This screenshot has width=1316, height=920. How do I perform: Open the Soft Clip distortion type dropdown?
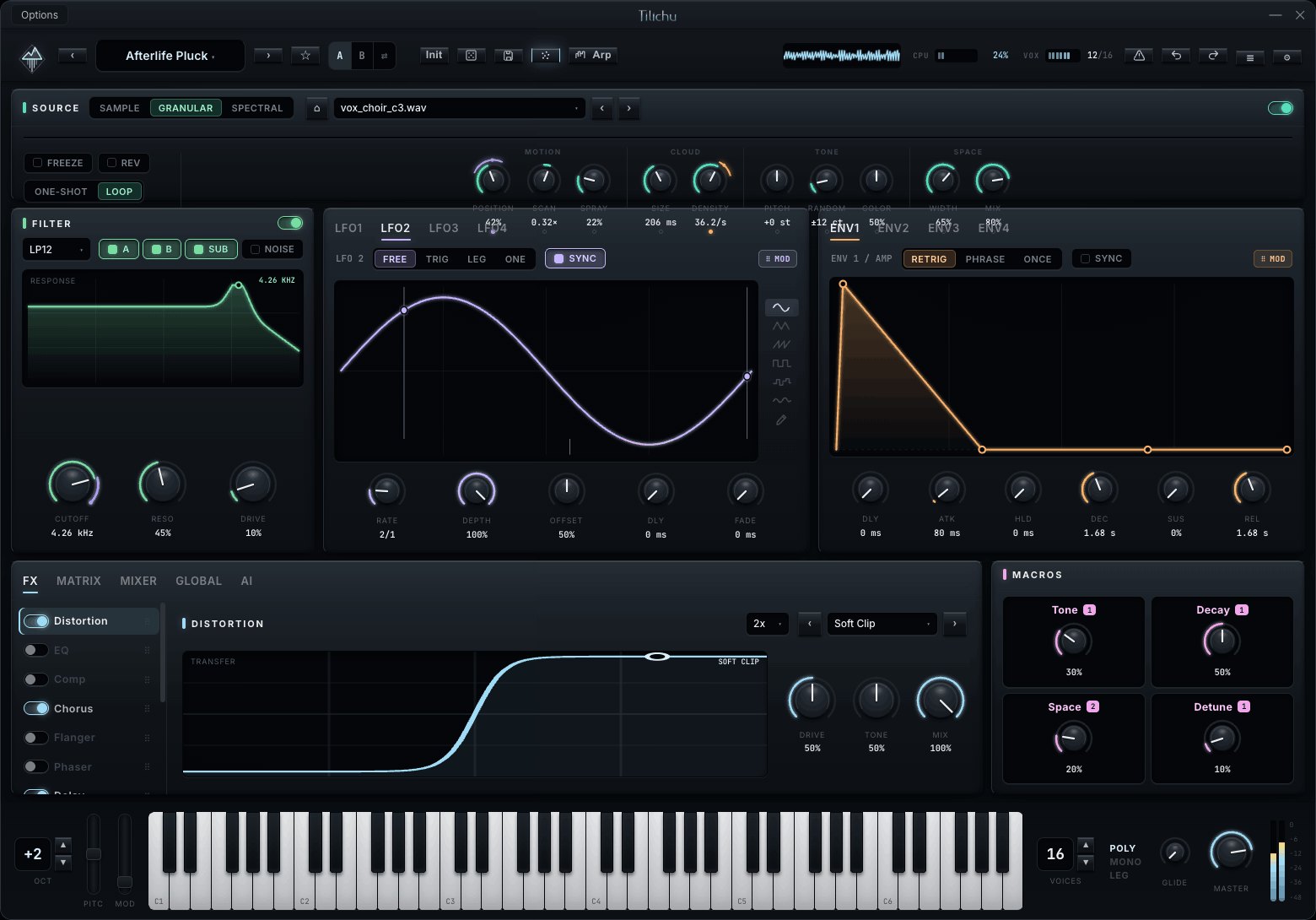[x=882, y=624]
